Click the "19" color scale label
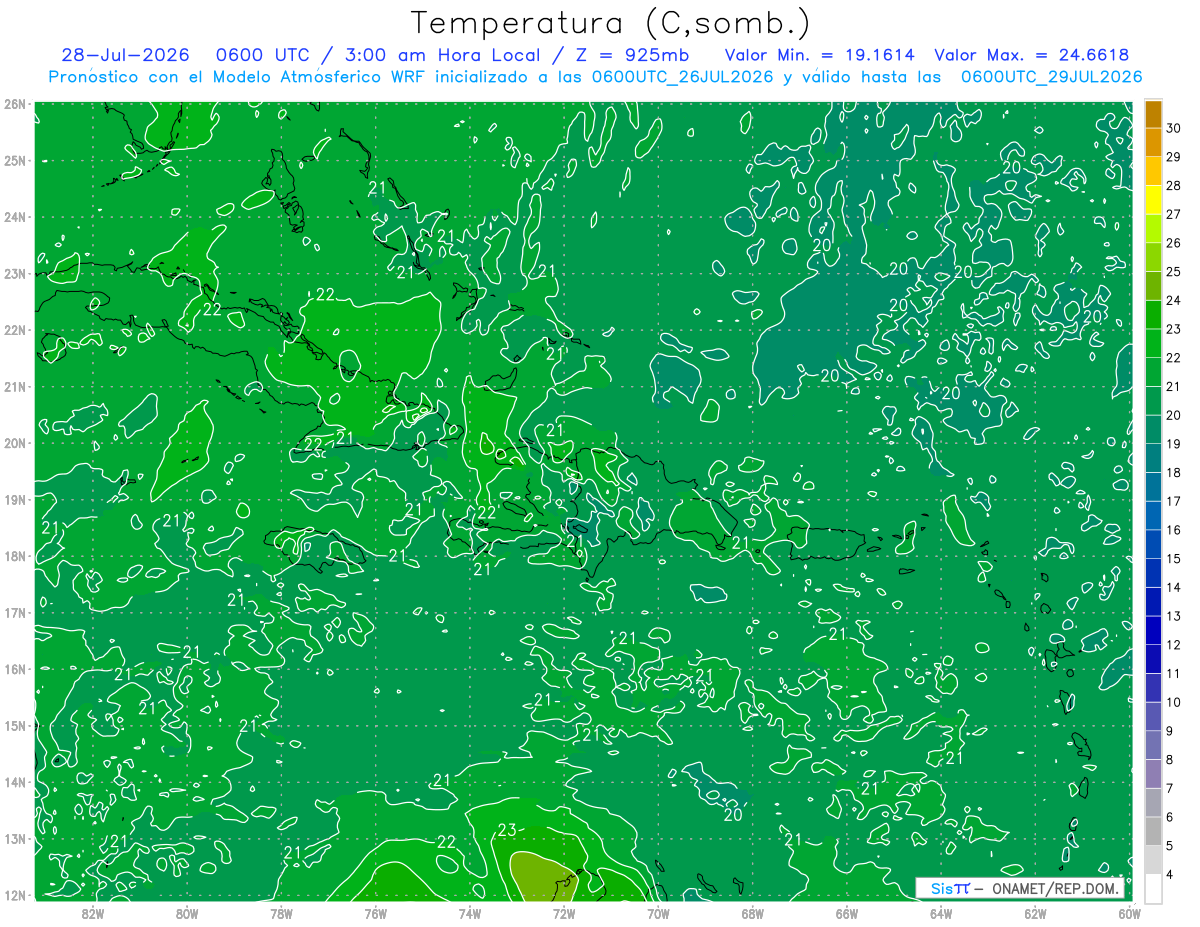Image resolution: width=1200 pixels, height=927 pixels. tap(1174, 444)
